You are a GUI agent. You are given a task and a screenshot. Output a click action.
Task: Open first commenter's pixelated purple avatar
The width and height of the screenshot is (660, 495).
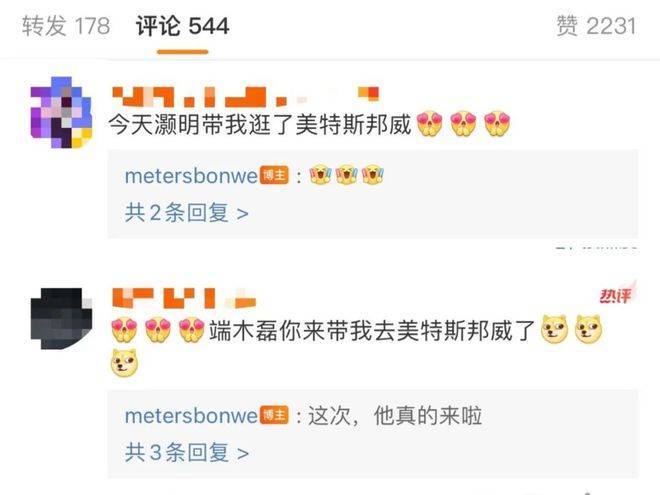point(61,112)
